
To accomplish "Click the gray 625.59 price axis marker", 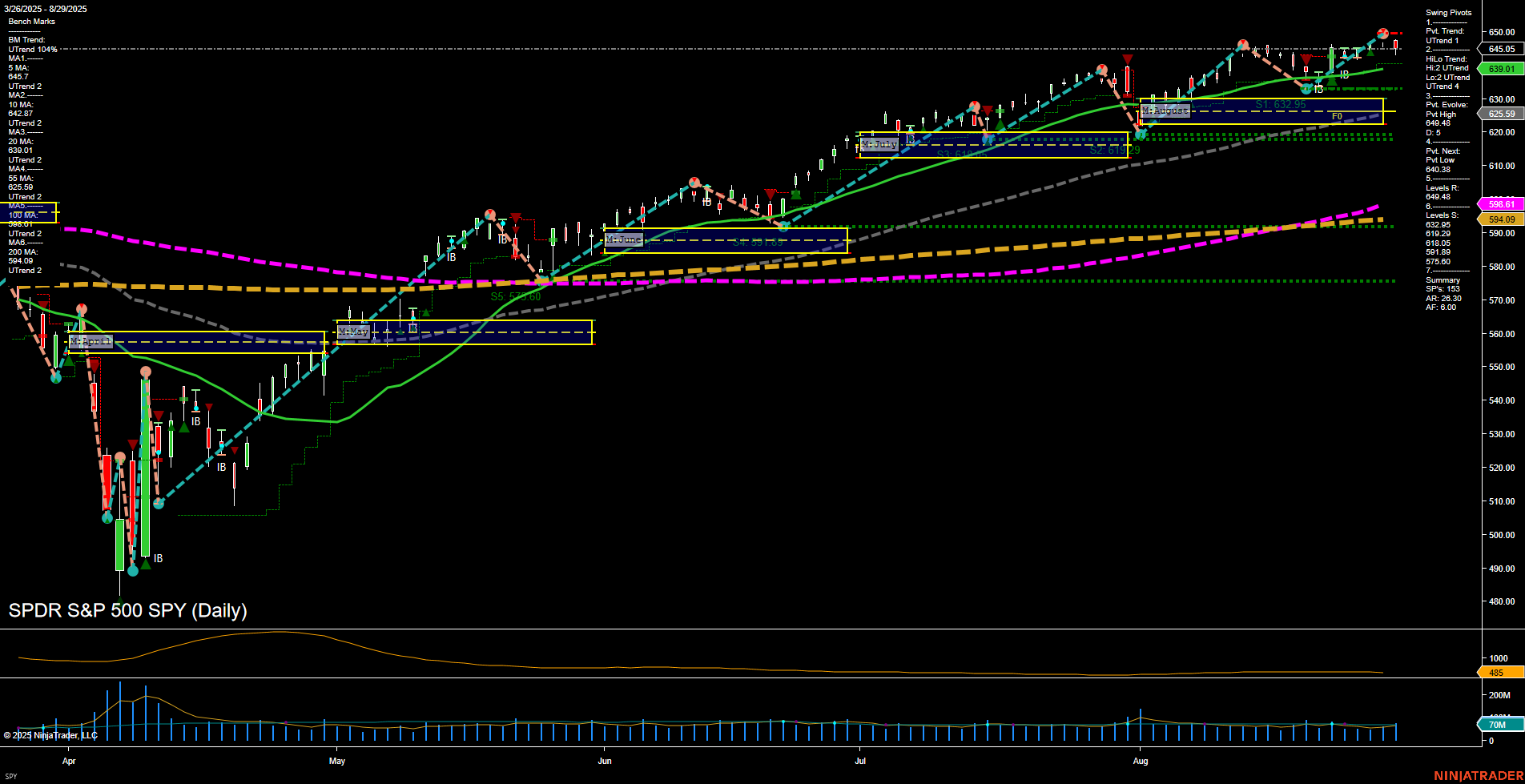I will 1502,114.
